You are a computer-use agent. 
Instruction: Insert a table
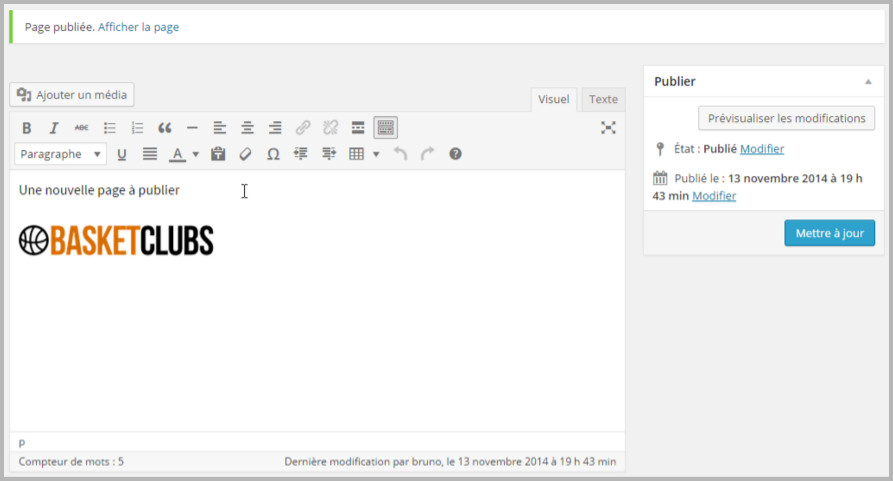click(x=357, y=154)
